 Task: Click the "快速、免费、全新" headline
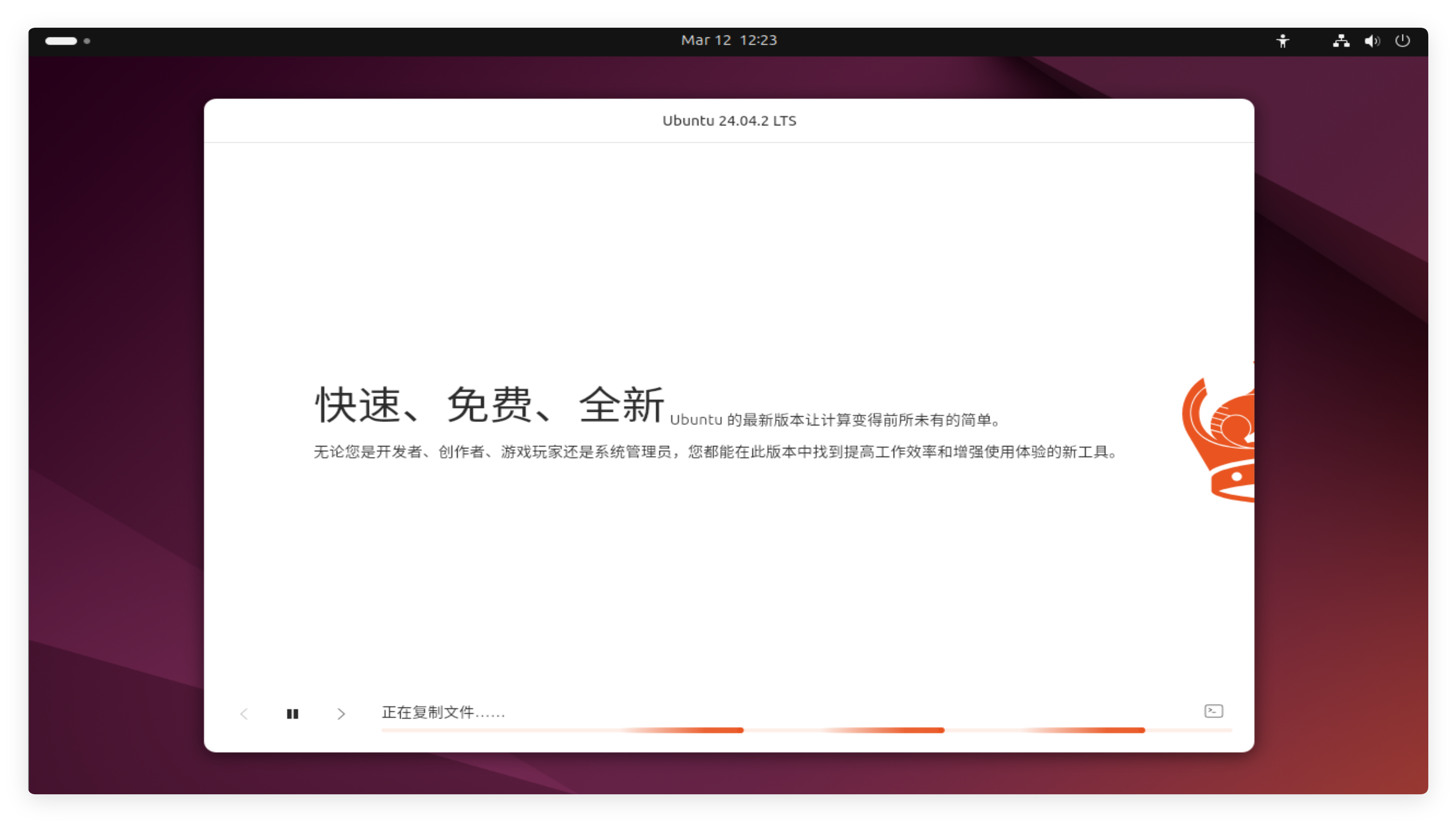click(489, 405)
